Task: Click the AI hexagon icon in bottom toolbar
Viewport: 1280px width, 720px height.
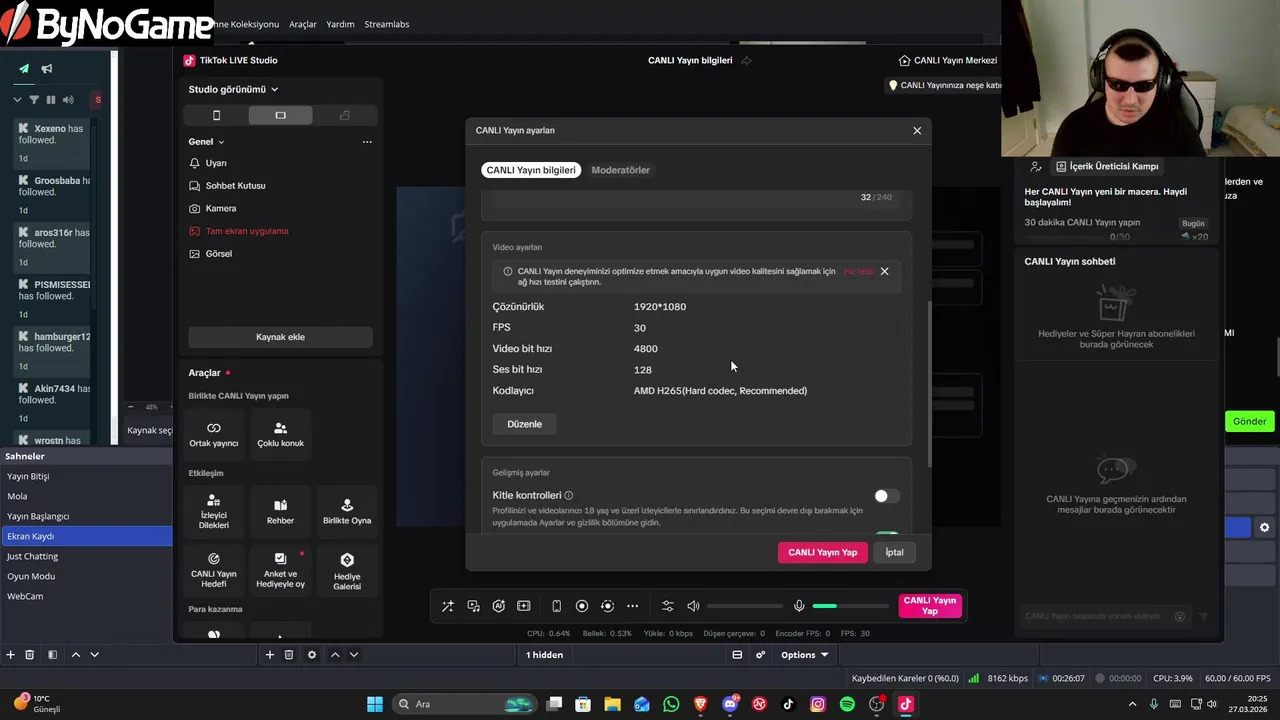Action: (498, 606)
